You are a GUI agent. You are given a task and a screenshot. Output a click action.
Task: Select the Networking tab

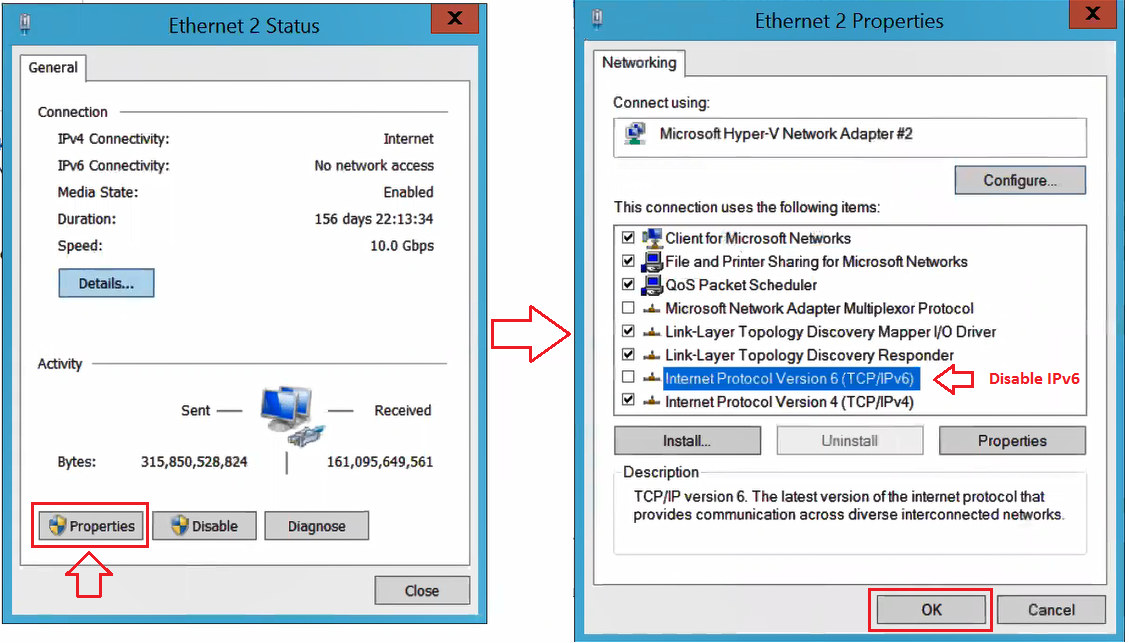[639, 63]
